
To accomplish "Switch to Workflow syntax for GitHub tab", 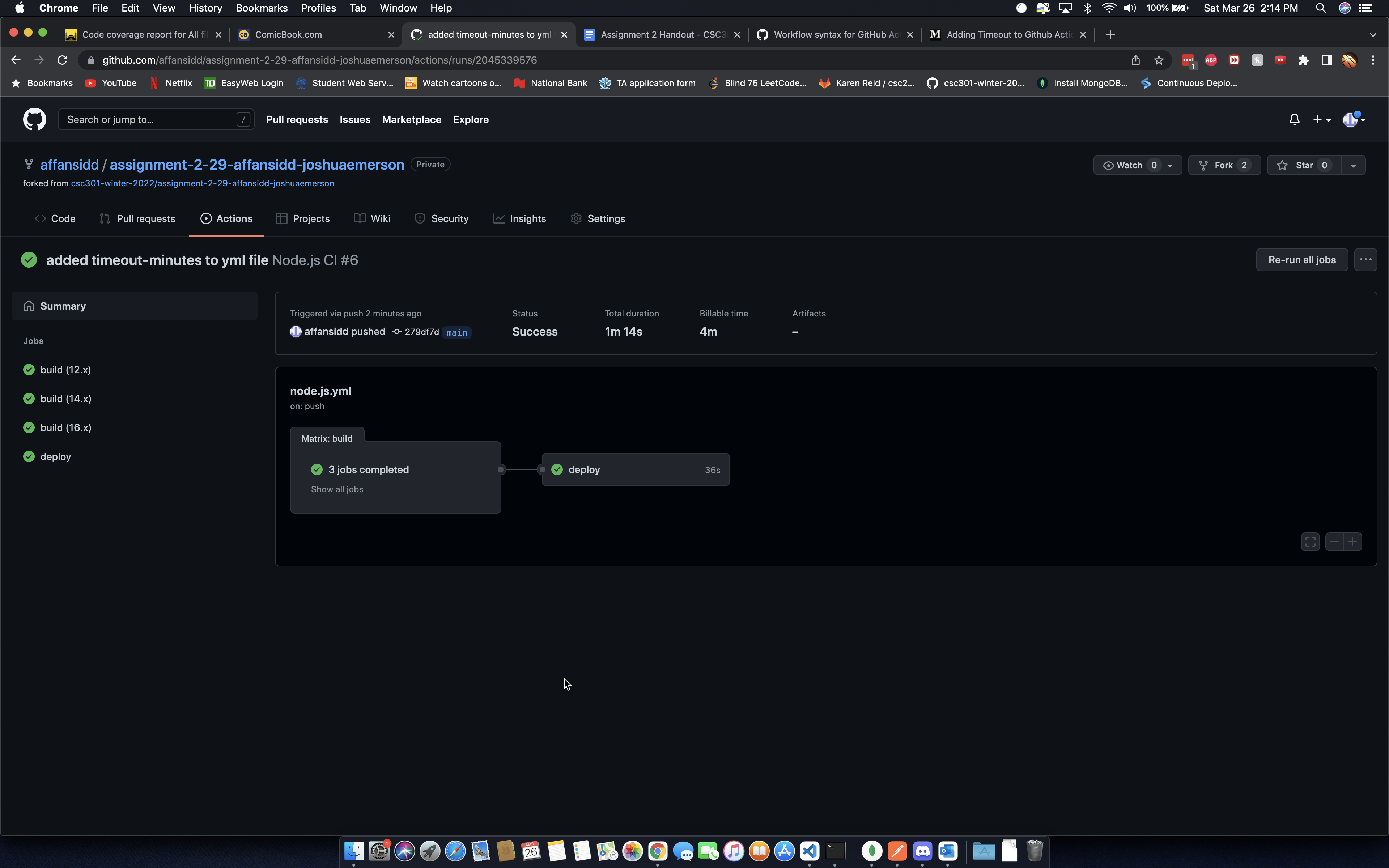I will [835, 34].
